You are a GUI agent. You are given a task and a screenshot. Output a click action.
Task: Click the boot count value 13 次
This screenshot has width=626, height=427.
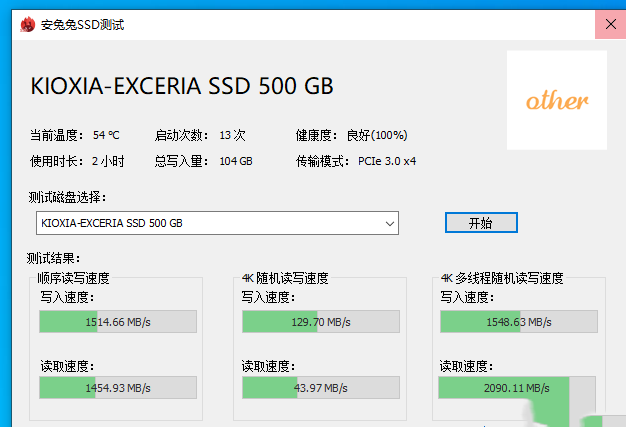pos(232,135)
